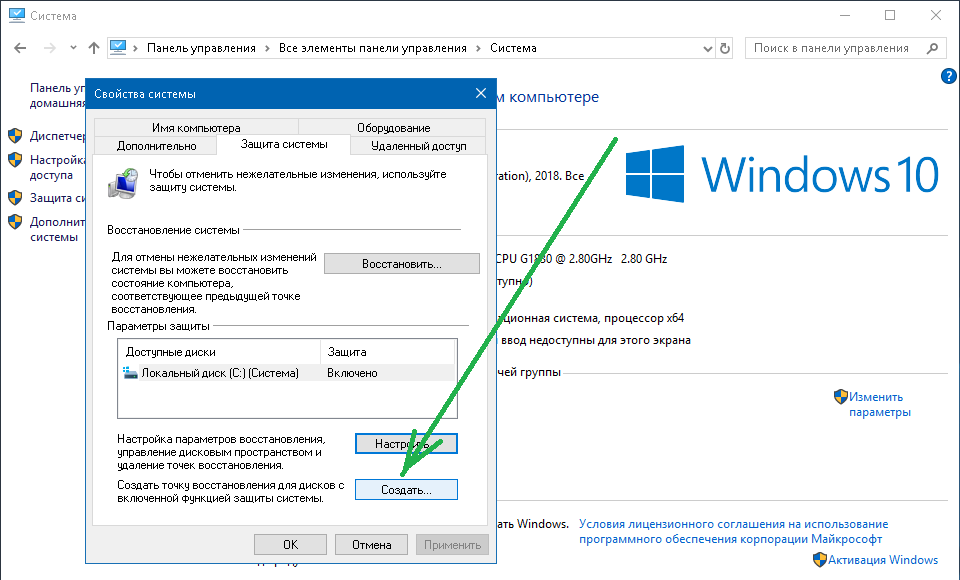Click the Windows 10 logo
Screen dimensions: 960x580
(782, 174)
